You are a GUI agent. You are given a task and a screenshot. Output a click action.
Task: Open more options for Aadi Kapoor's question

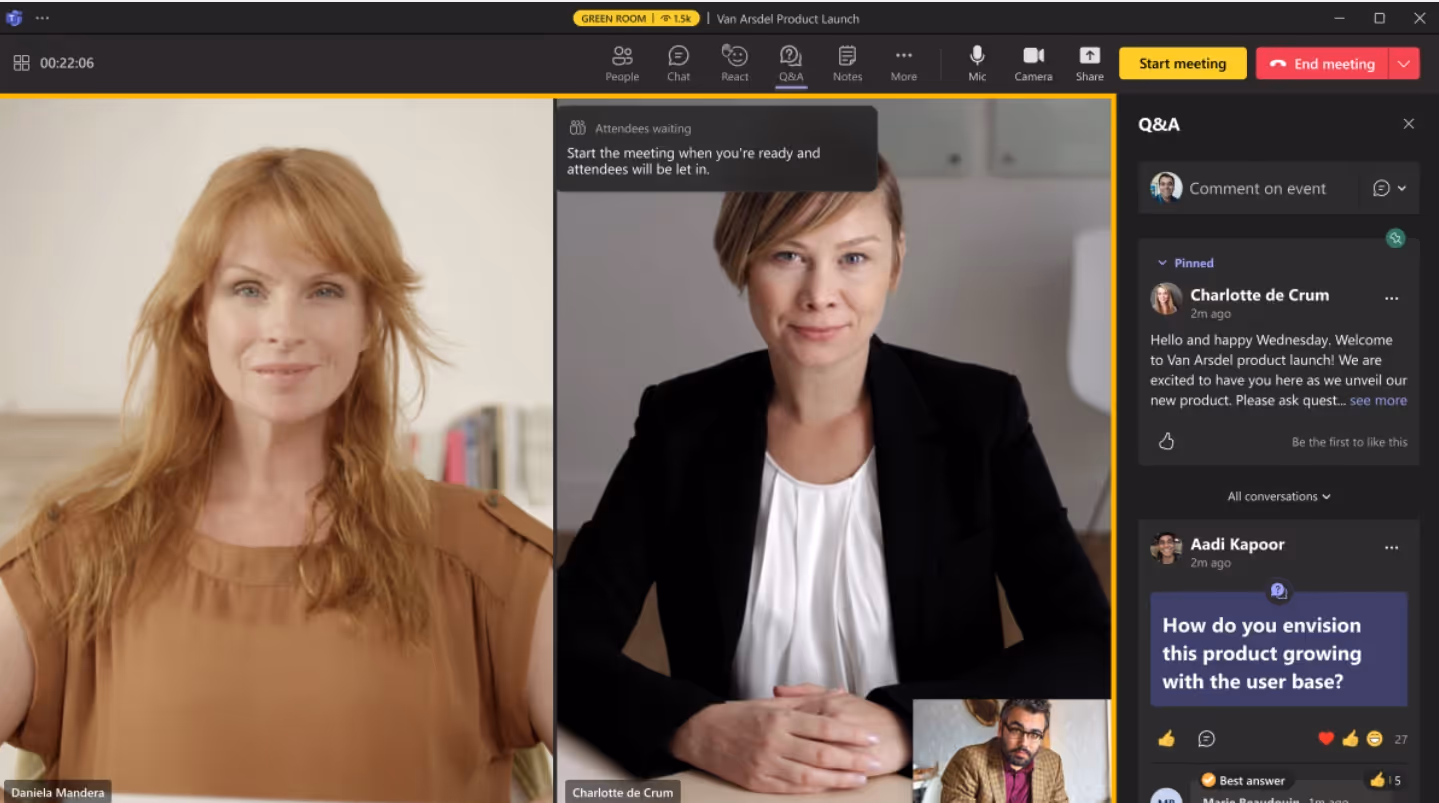(1391, 547)
